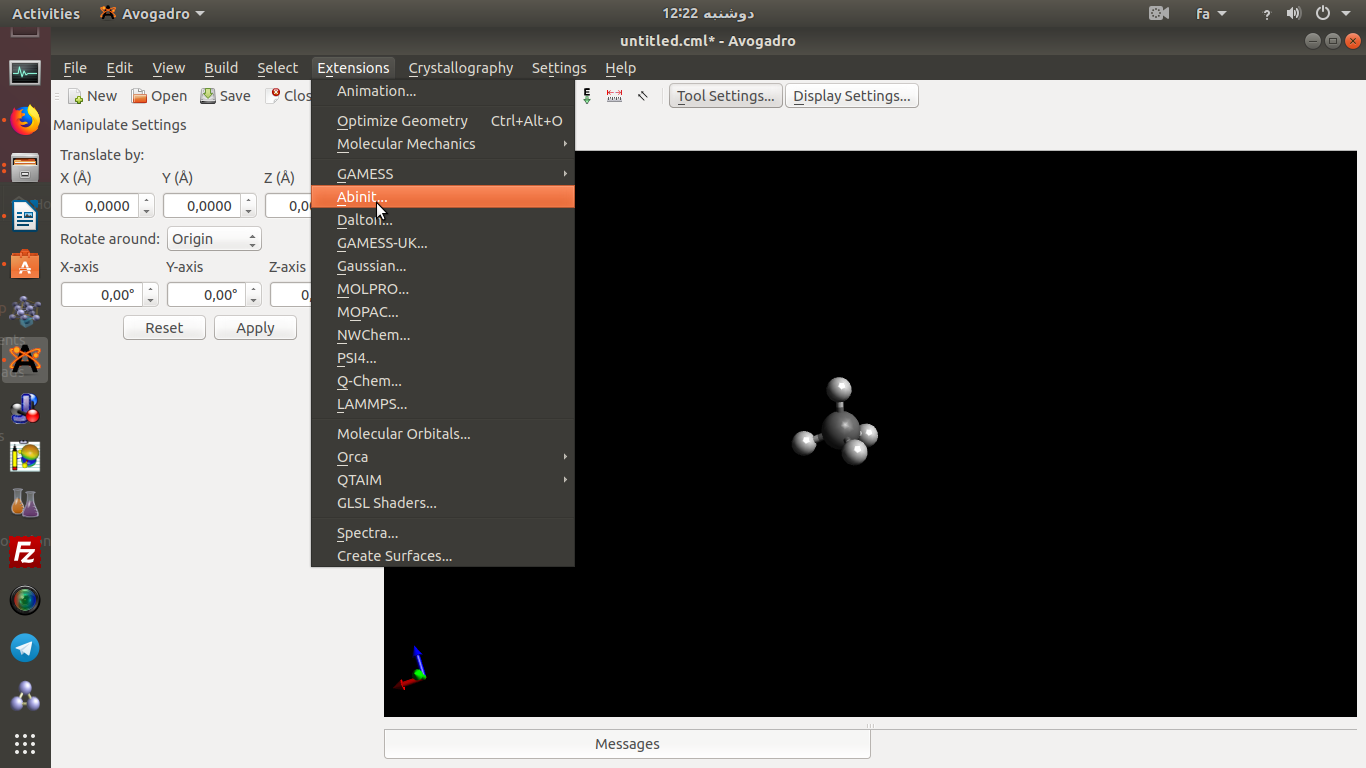Open the Settings menu
The image size is (1366, 768).
(x=559, y=68)
